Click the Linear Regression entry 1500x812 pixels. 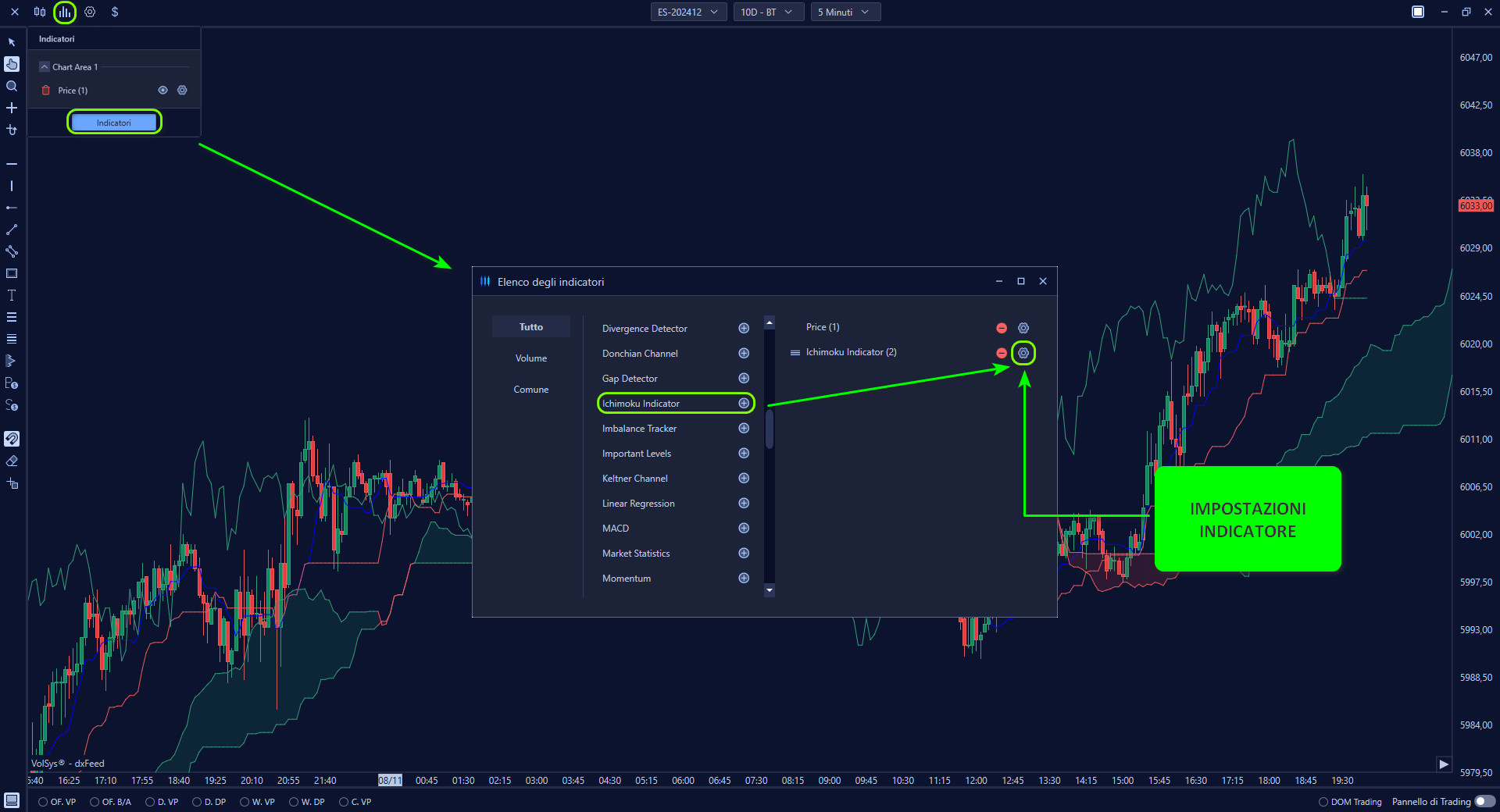click(638, 504)
